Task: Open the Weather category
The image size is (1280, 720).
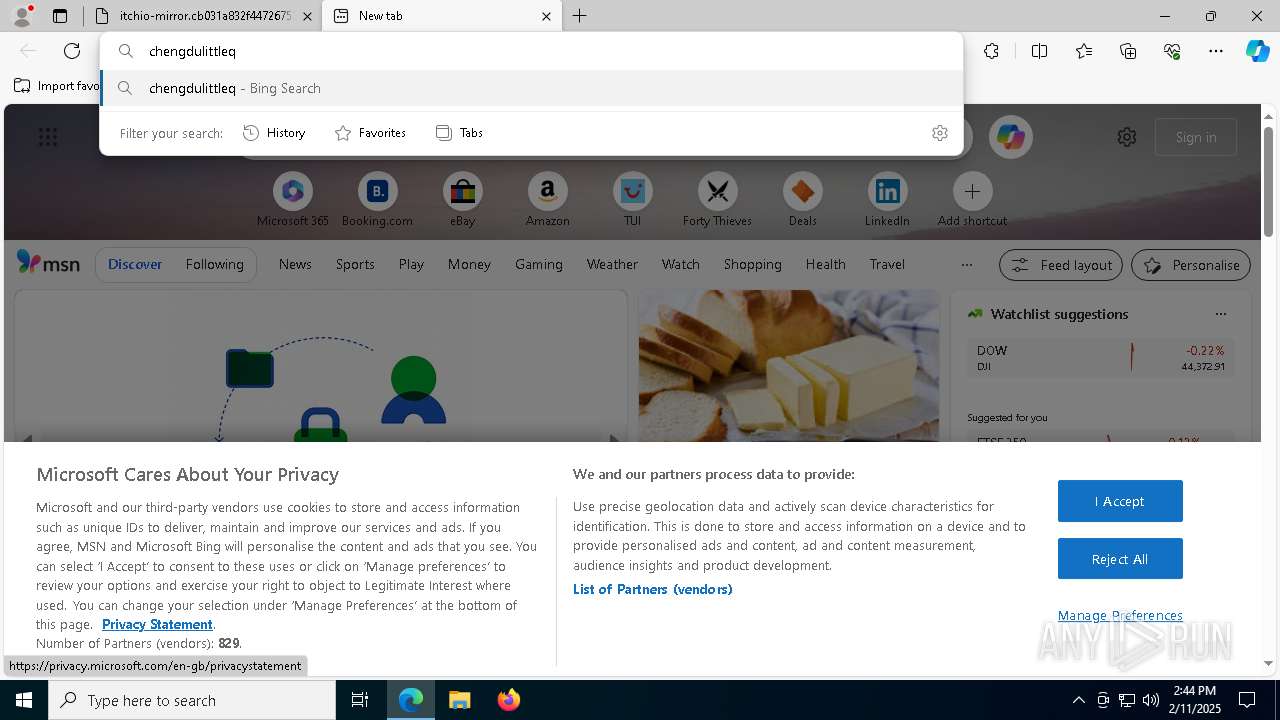Action: pyautogui.click(x=612, y=264)
